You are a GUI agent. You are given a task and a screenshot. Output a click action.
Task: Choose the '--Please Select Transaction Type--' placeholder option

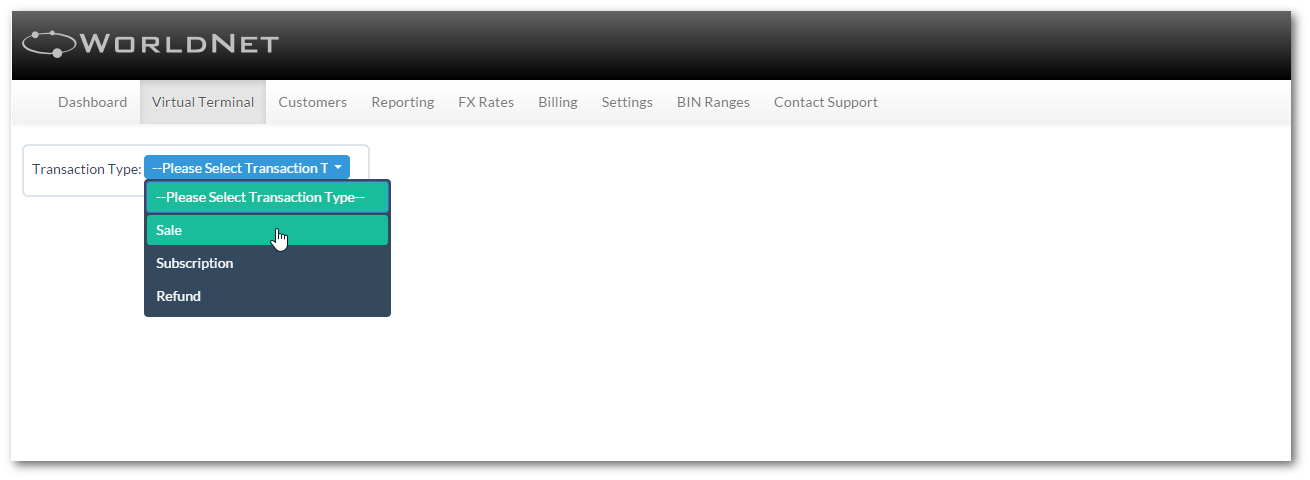click(x=267, y=197)
